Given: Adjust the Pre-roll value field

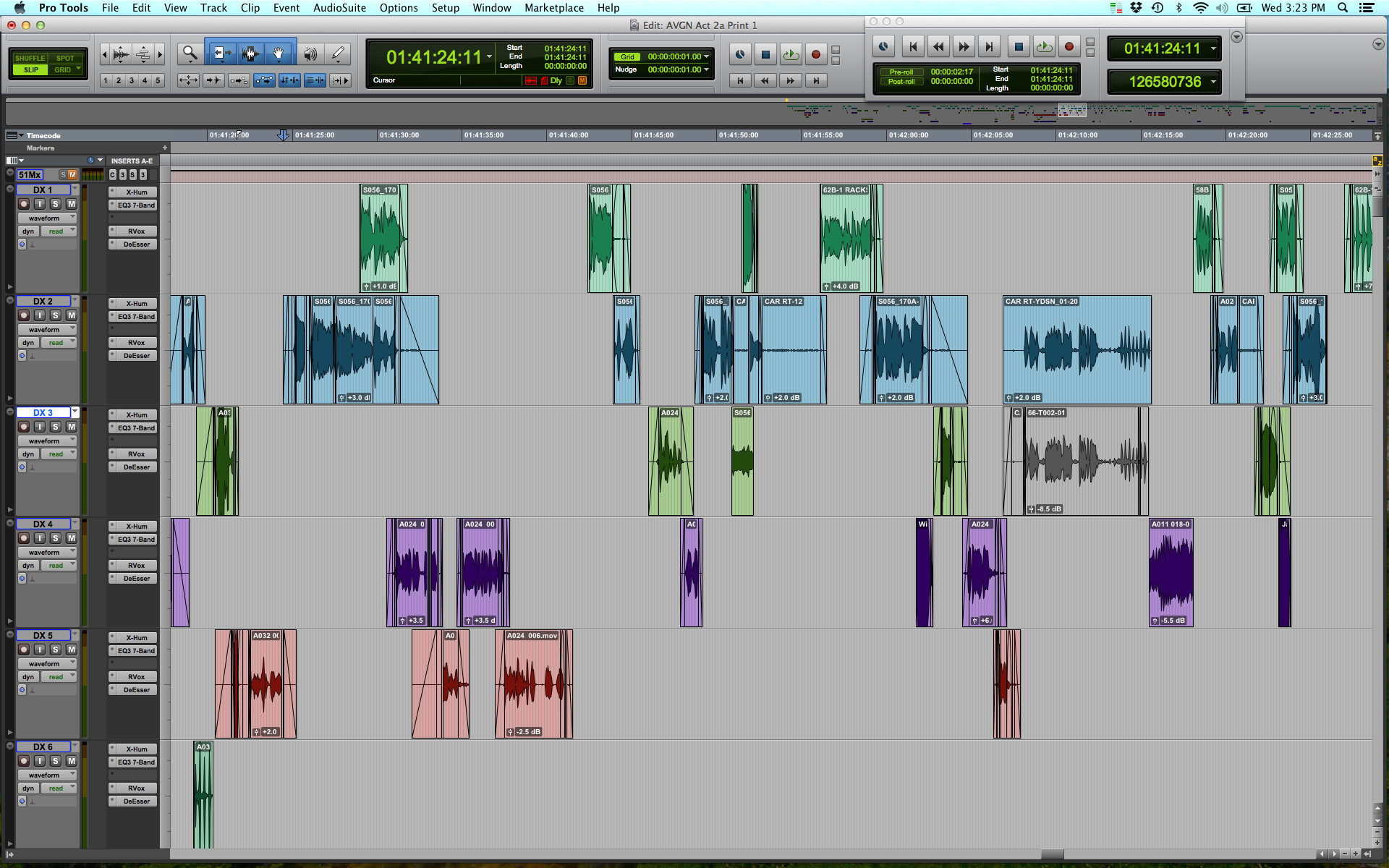Looking at the screenshot, I should click(951, 72).
